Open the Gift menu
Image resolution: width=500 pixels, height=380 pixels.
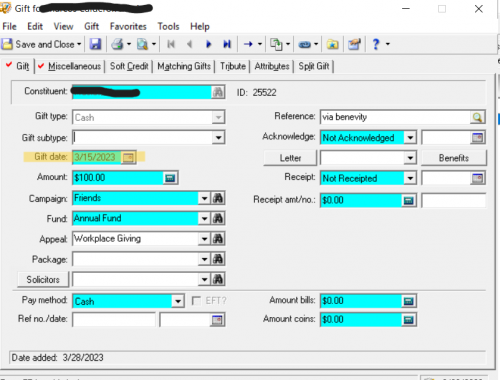pos(91,26)
